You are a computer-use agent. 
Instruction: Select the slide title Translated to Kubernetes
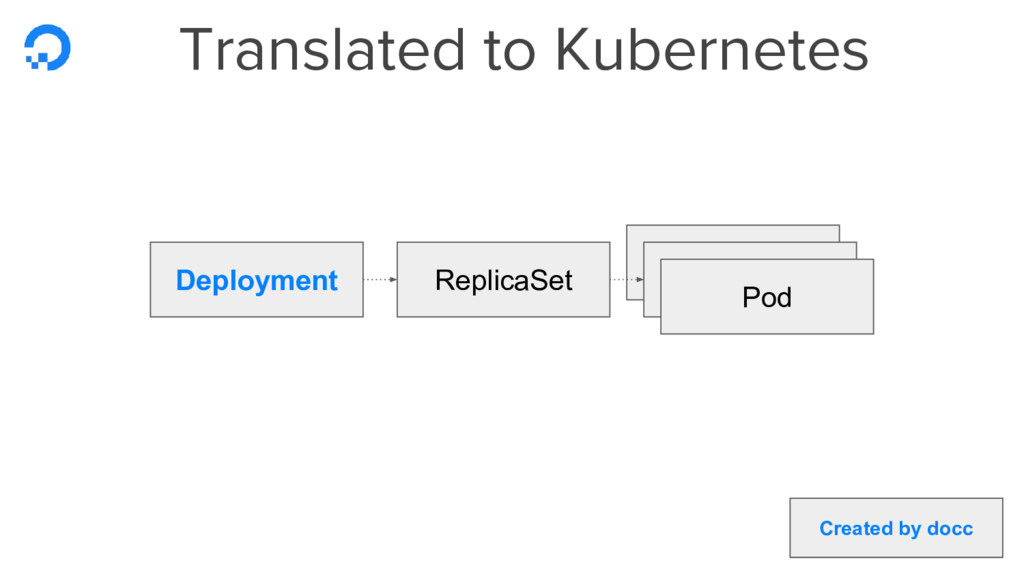click(524, 50)
